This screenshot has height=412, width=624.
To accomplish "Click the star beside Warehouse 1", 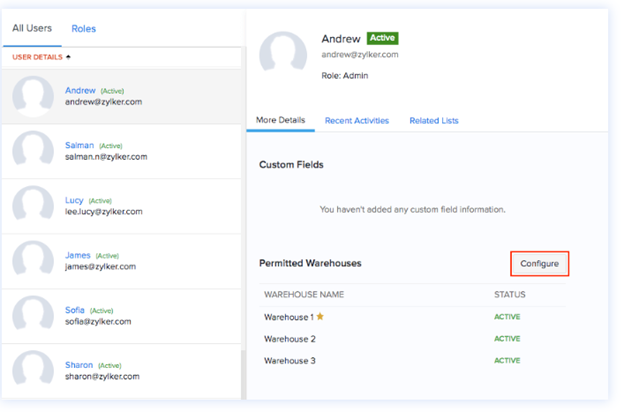I will pos(320,317).
